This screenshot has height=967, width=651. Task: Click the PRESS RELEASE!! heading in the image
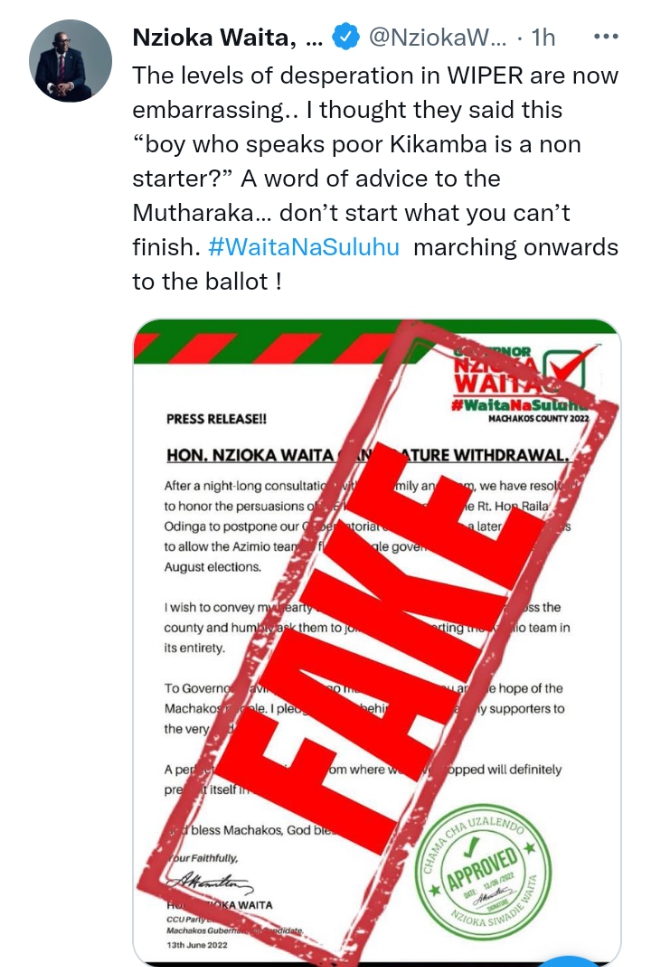216,419
